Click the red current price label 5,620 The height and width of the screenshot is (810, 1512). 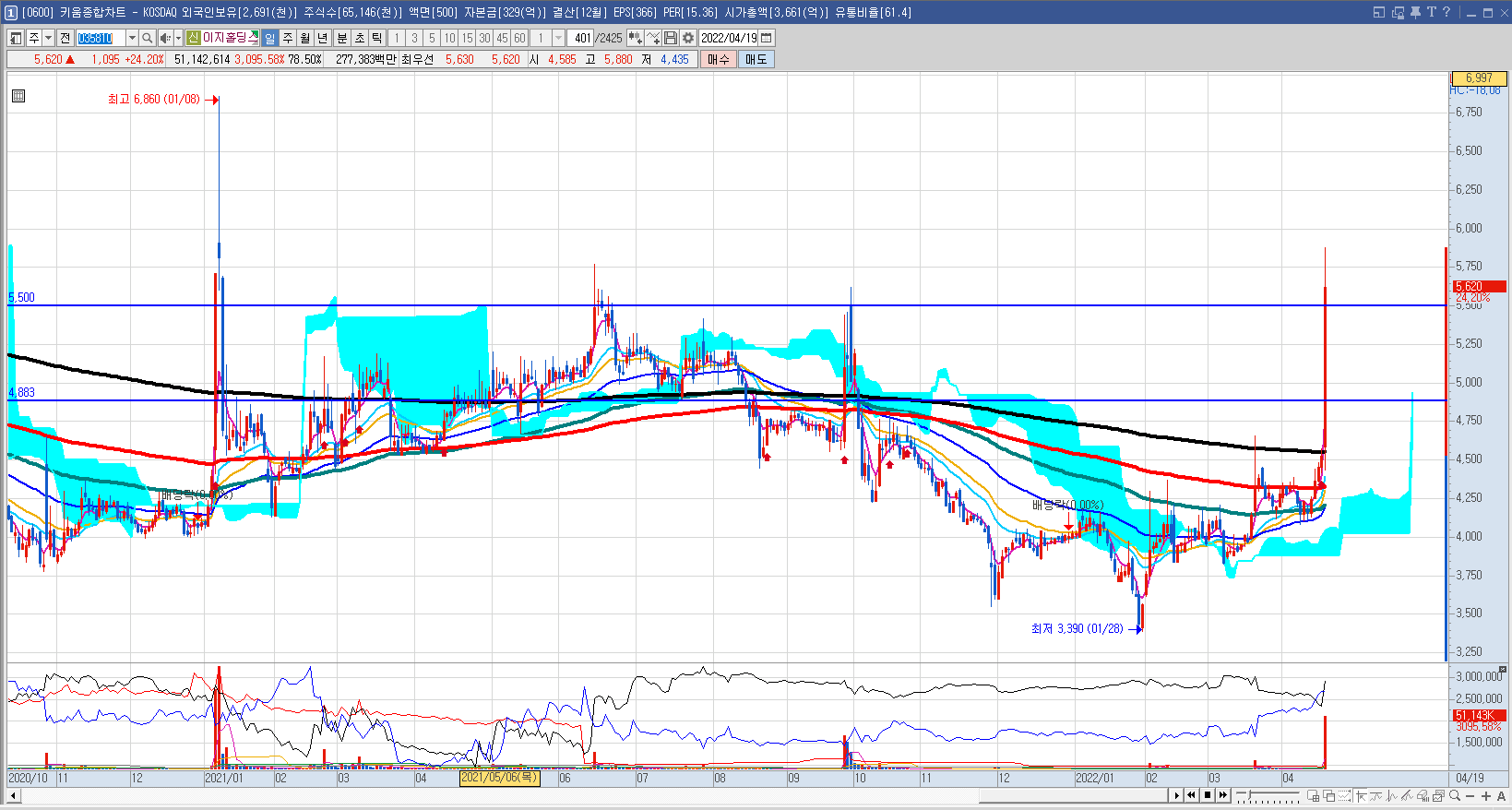tap(1479, 286)
